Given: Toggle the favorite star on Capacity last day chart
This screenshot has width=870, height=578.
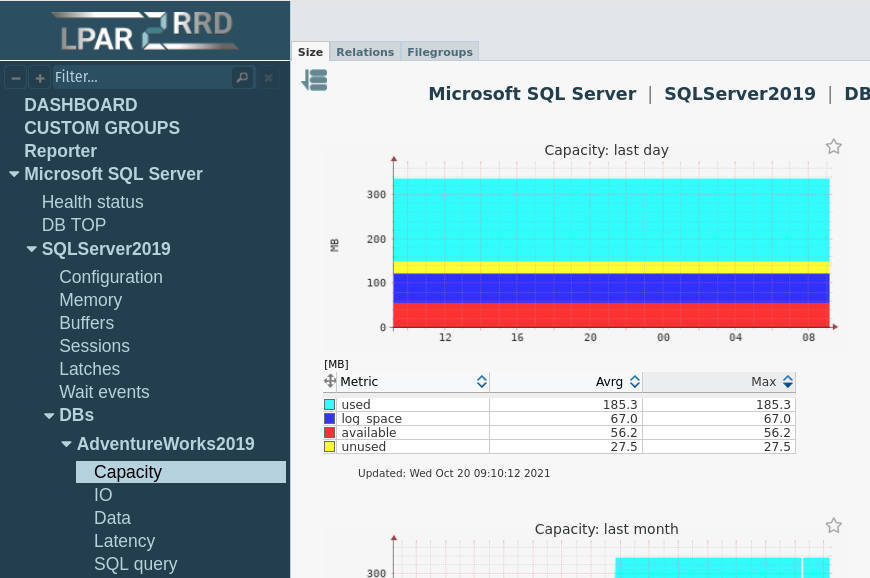Looking at the screenshot, I should coord(834,146).
